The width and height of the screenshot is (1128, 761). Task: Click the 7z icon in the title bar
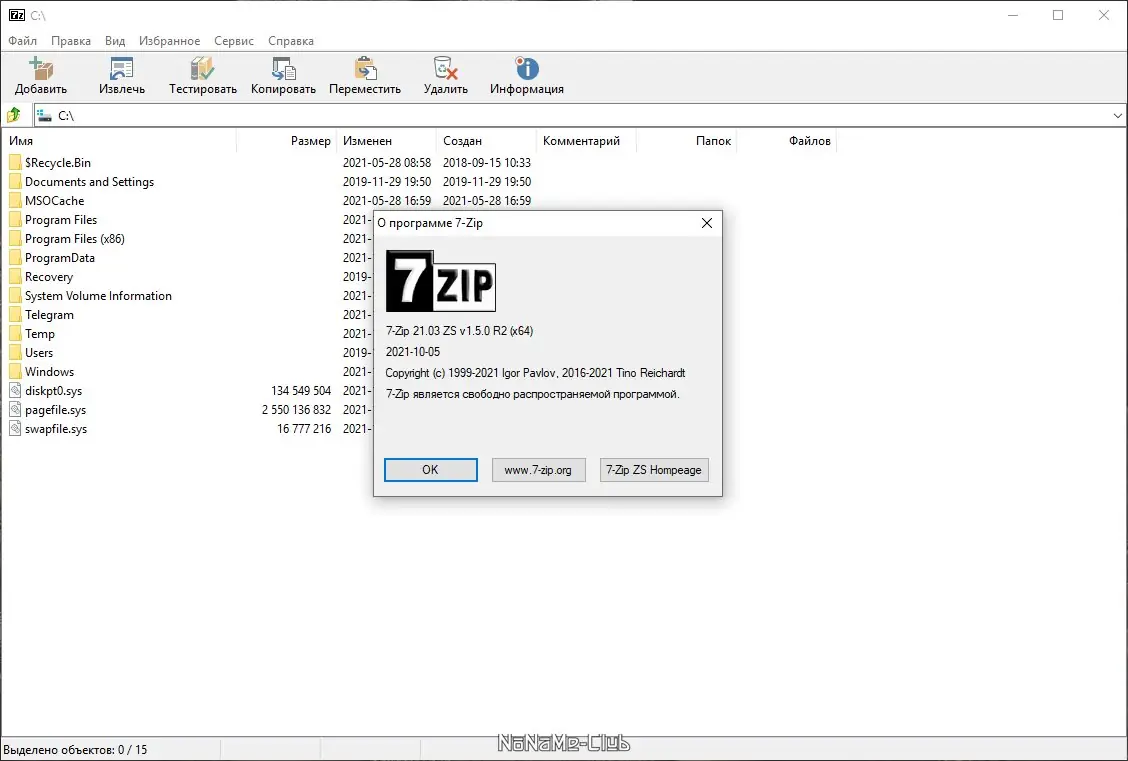click(x=17, y=15)
